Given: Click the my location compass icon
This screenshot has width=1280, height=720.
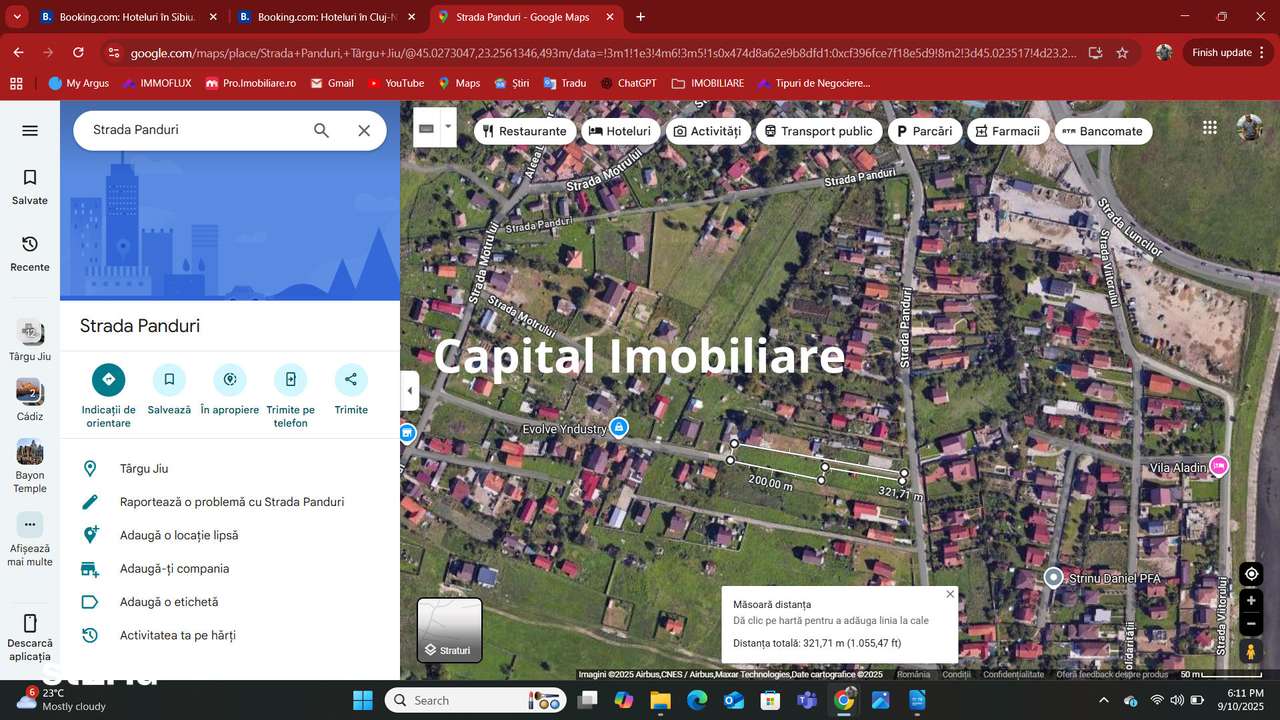Looking at the screenshot, I should (1251, 573).
